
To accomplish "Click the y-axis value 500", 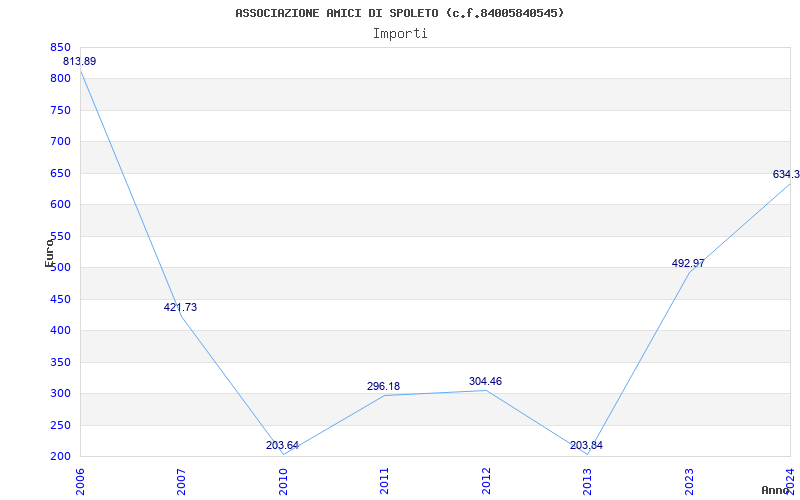I will pyautogui.click(x=60, y=268).
